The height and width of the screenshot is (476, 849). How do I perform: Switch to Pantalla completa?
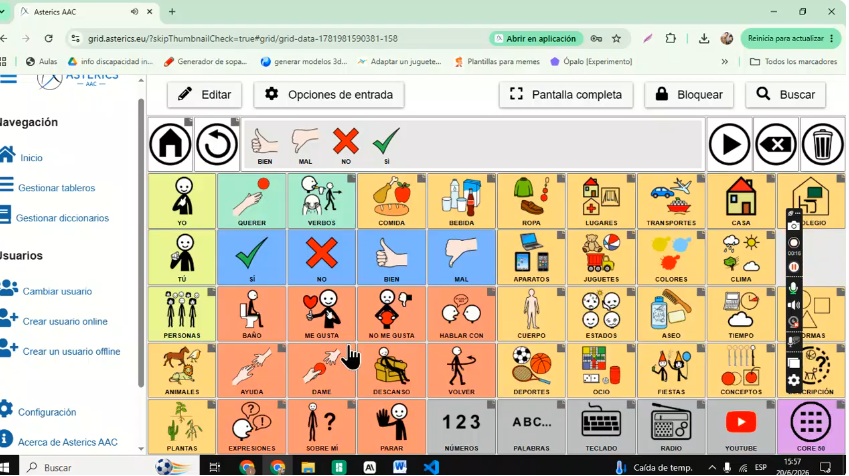[x=566, y=95]
